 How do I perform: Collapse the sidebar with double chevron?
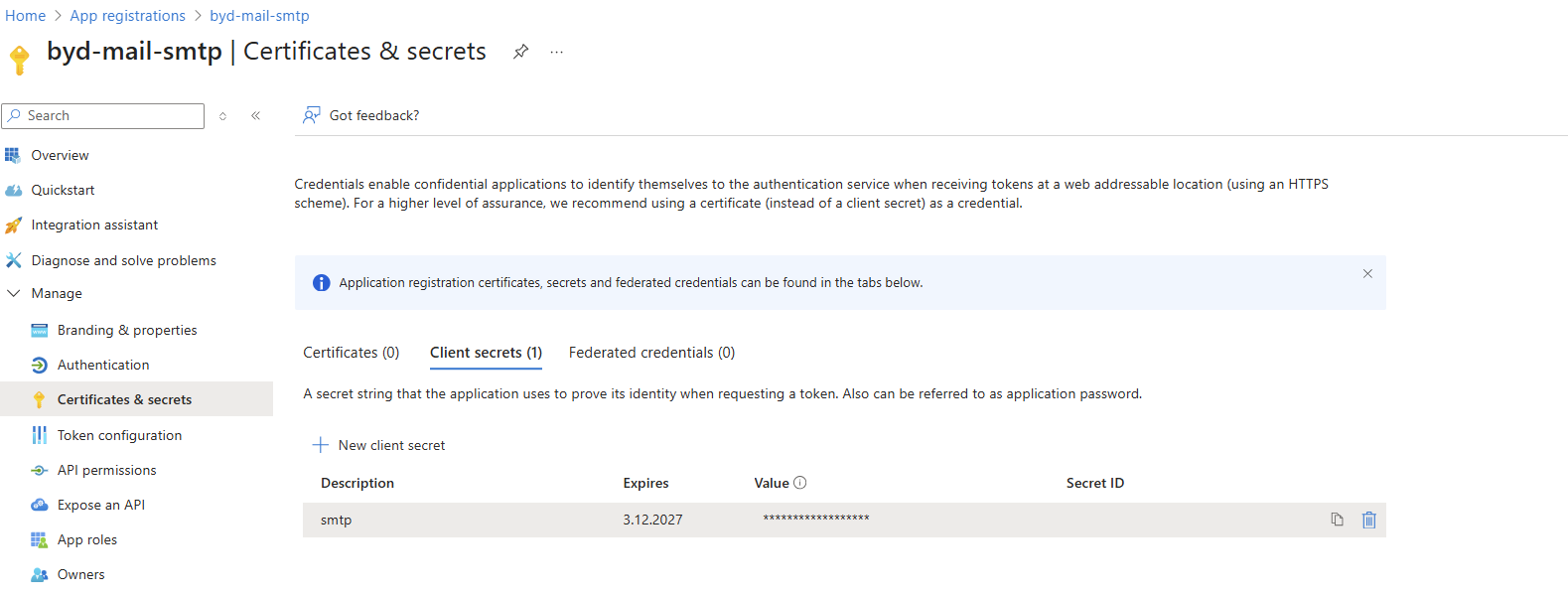point(256,116)
